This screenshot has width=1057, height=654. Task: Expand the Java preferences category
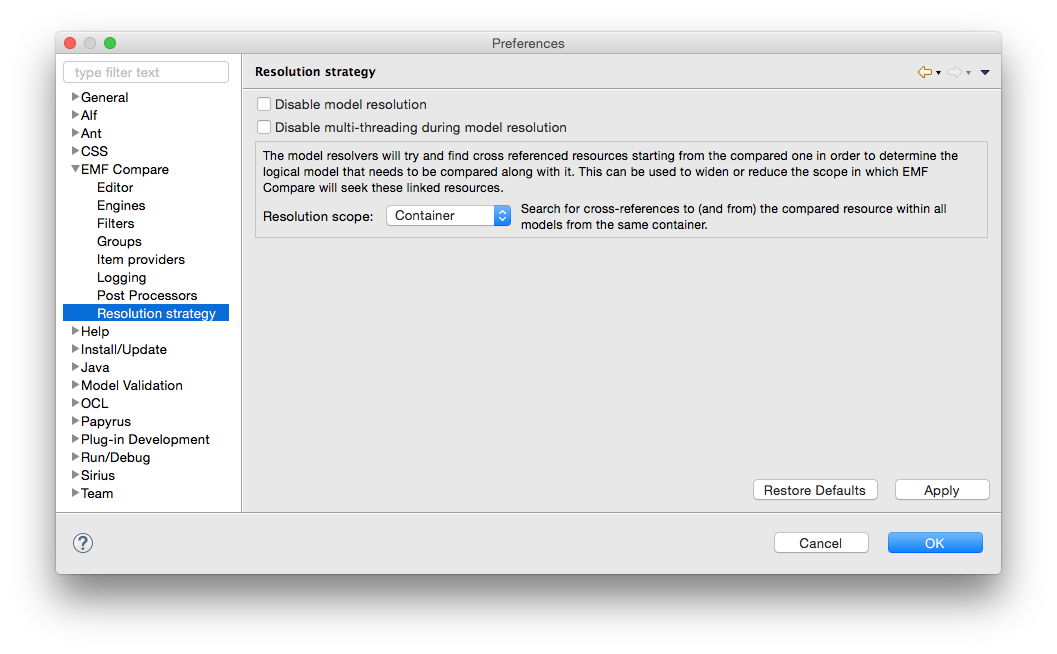[x=75, y=367]
